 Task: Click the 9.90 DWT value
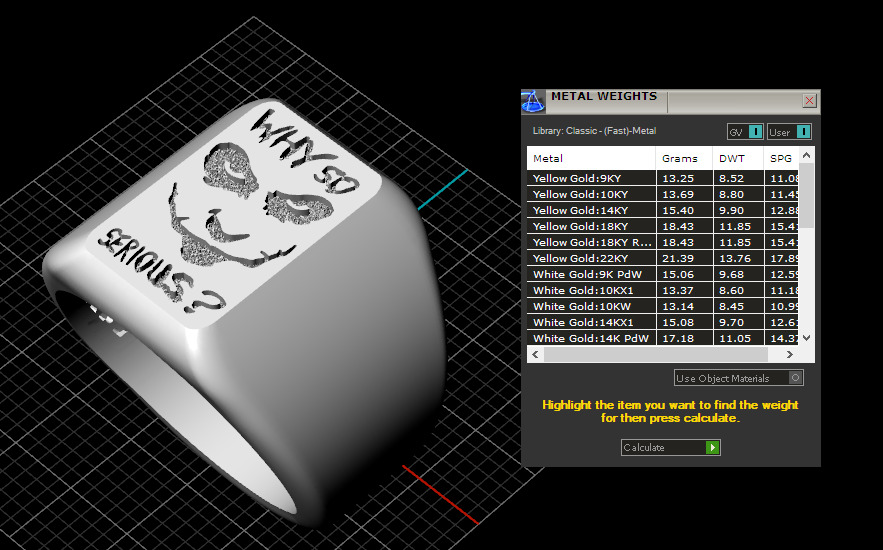coord(732,211)
